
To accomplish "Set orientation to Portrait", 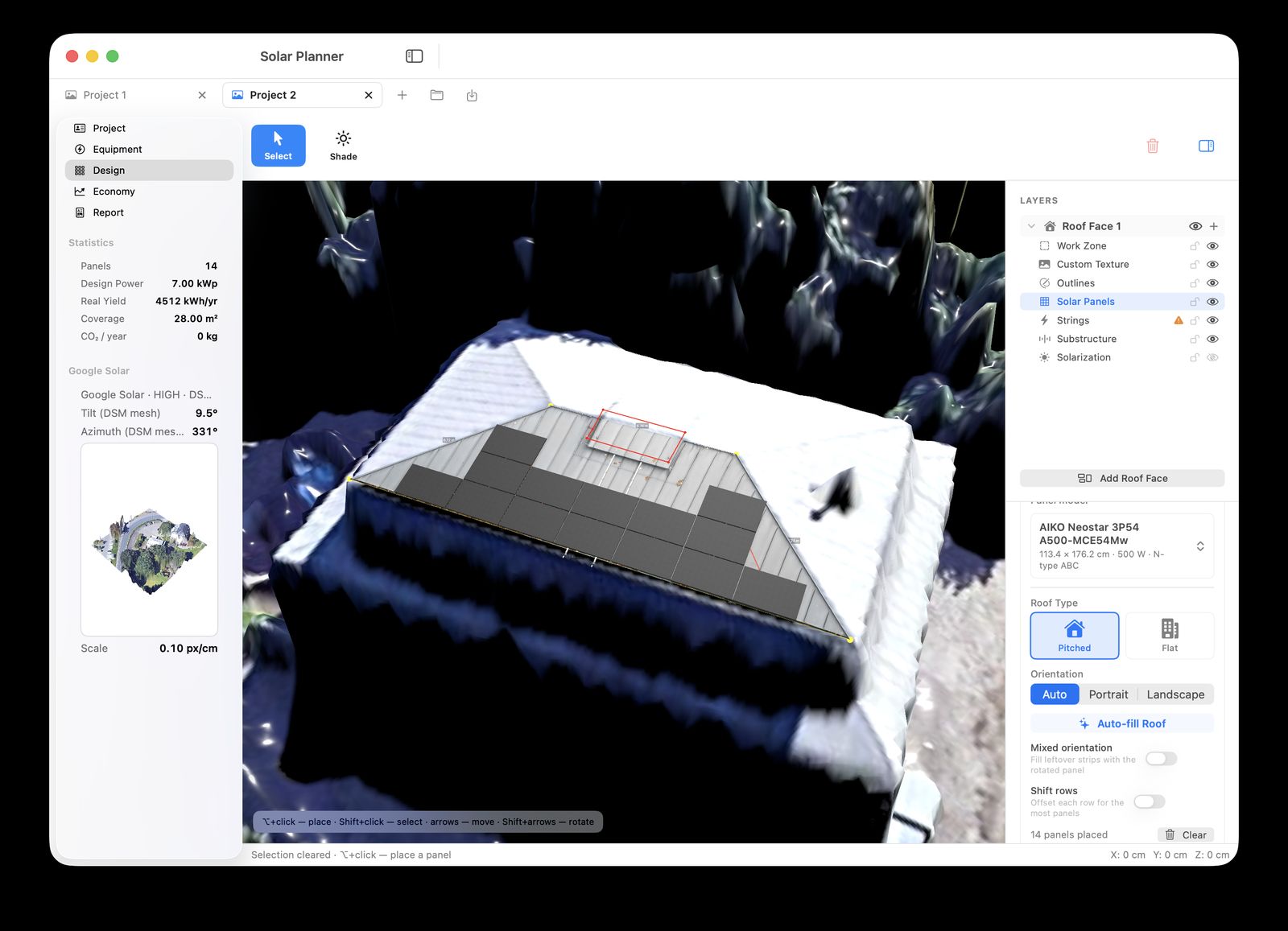I will click(1108, 694).
